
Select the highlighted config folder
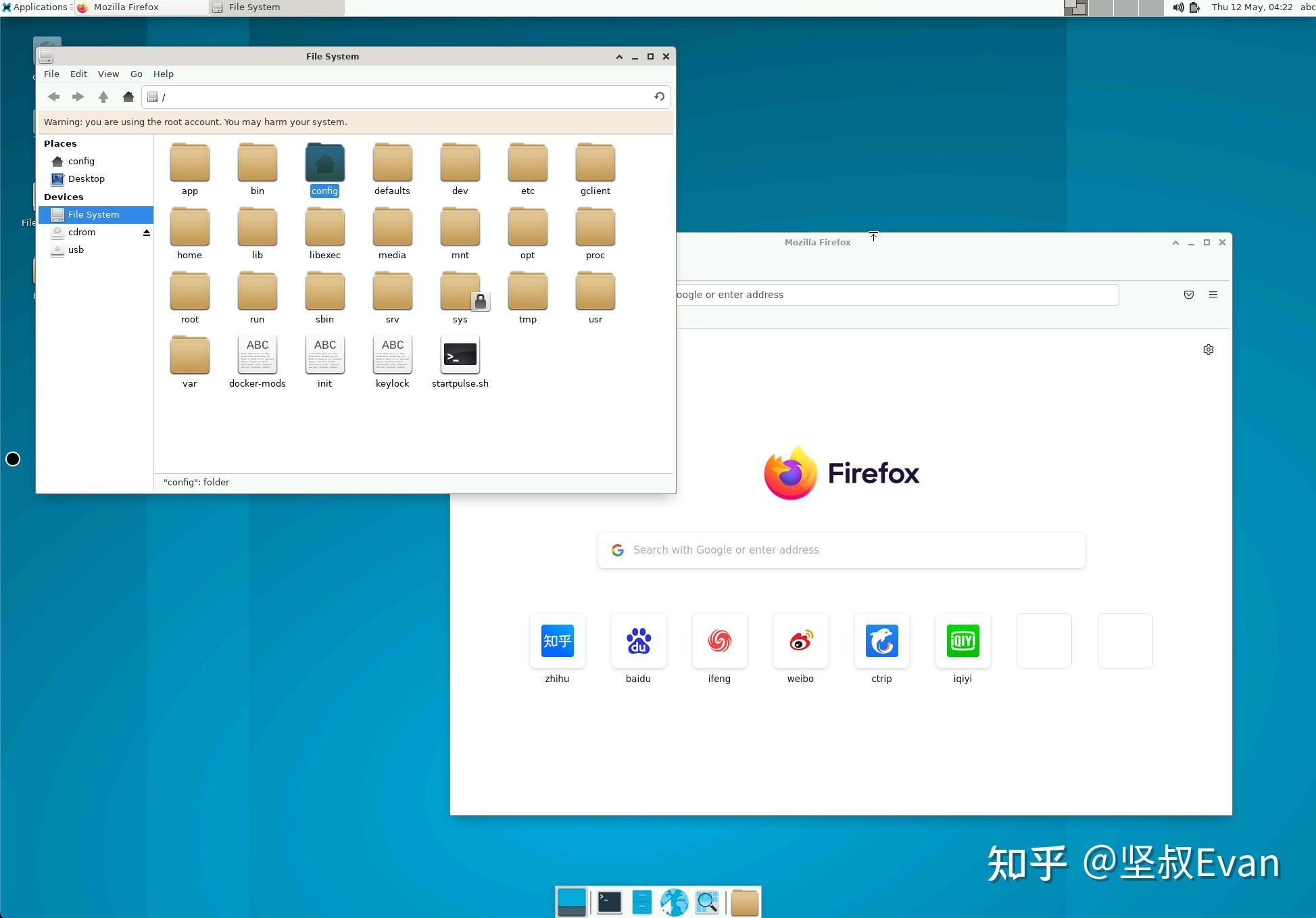click(325, 169)
